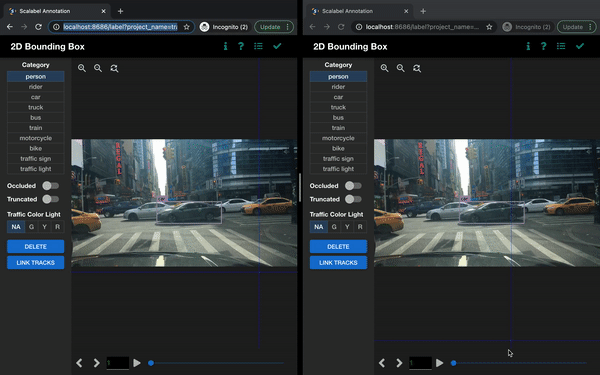
Task: Select Y traffic light color in right window
Action: 347,227
